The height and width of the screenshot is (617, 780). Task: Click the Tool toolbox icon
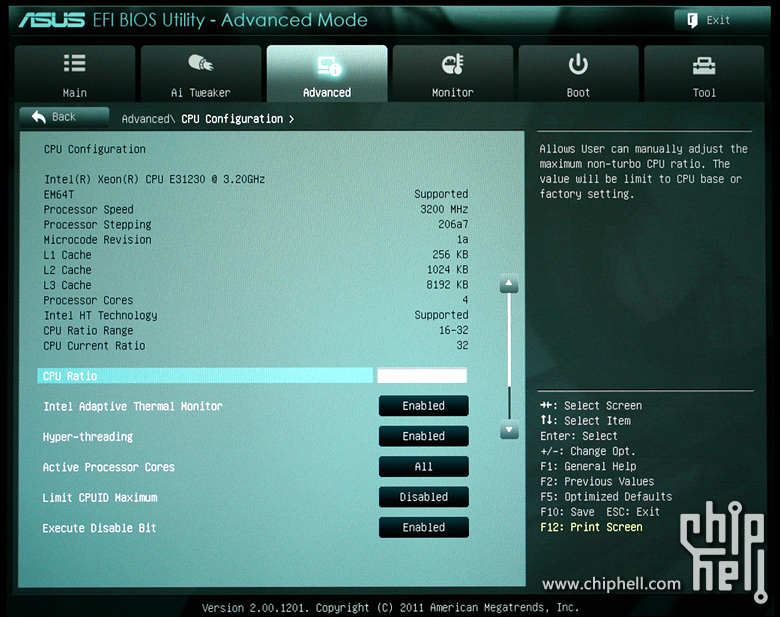point(704,65)
